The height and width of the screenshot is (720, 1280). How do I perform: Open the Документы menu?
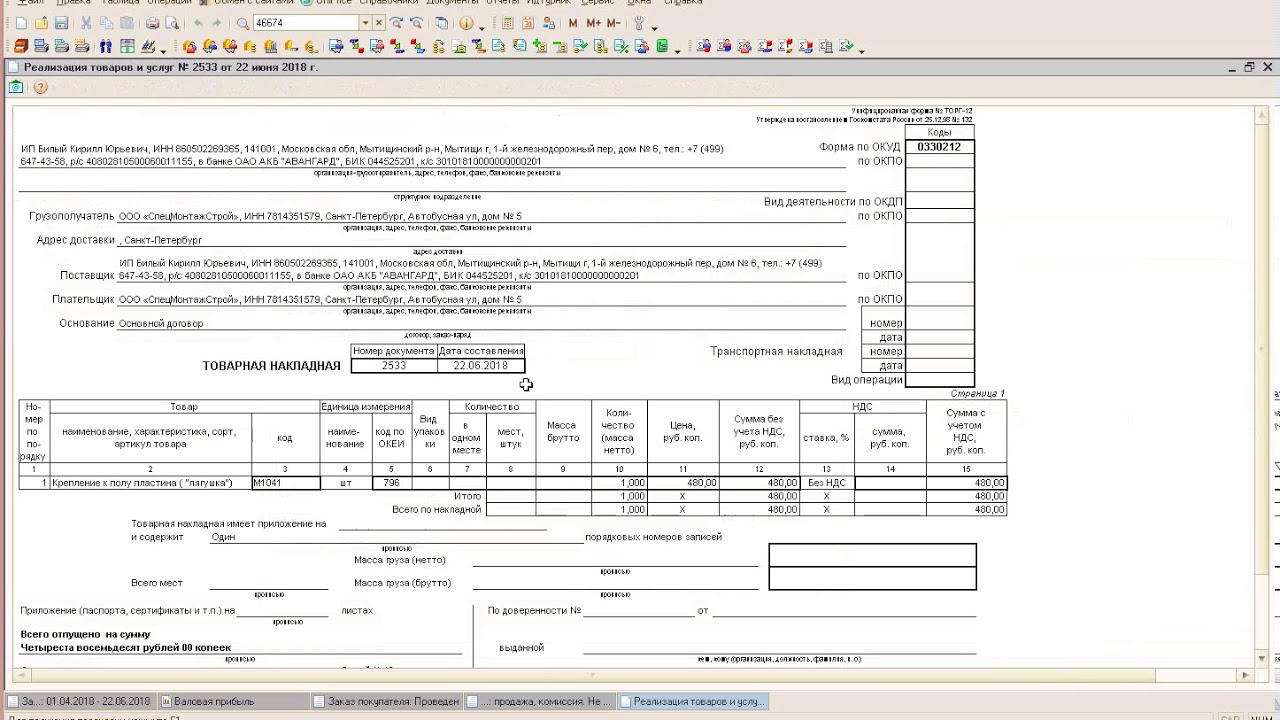[451, 3]
